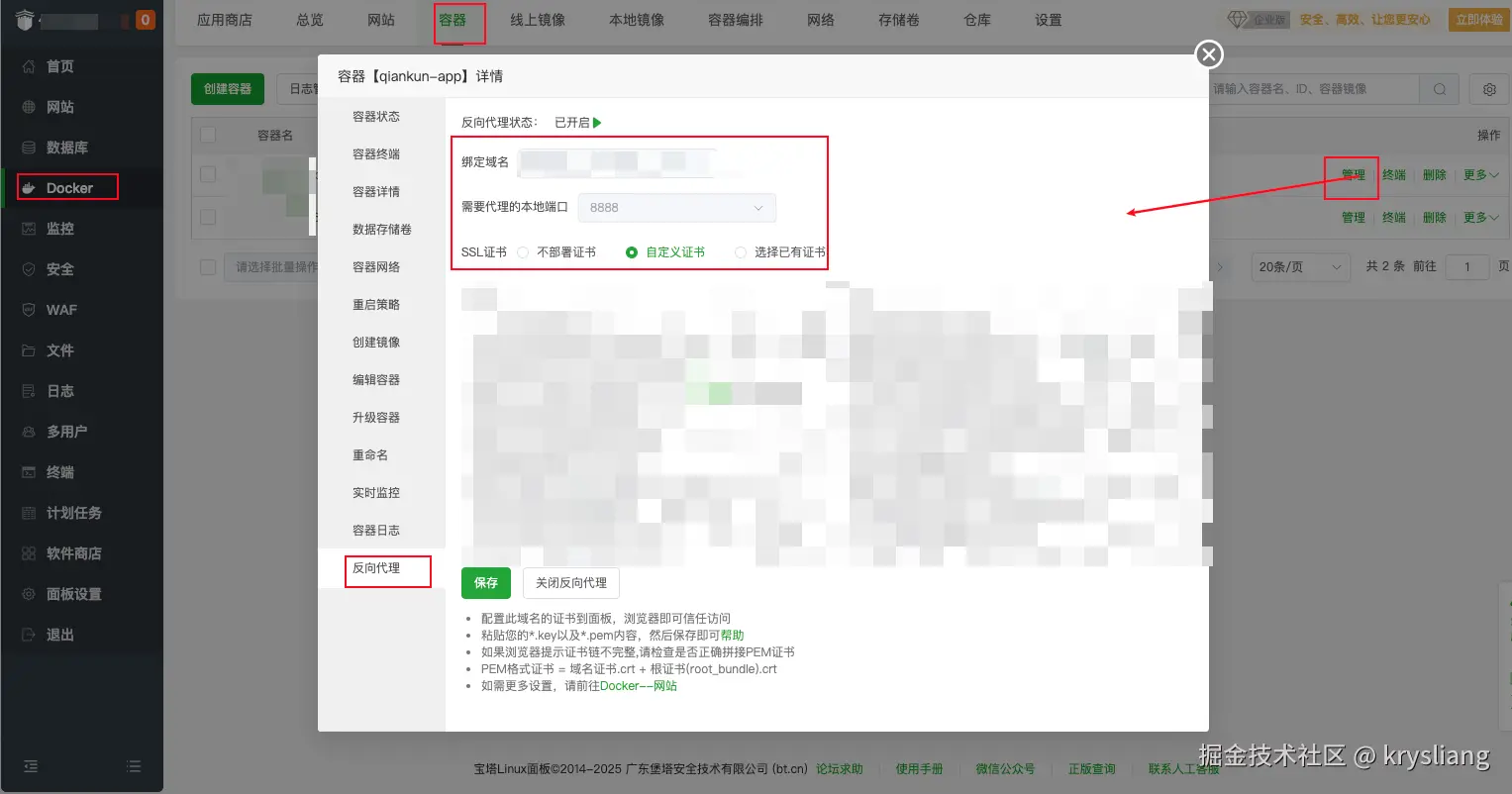Check the first container row checkbox
Image resolution: width=1512 pixels, height=794 pixels.
[x=208, y=174]
